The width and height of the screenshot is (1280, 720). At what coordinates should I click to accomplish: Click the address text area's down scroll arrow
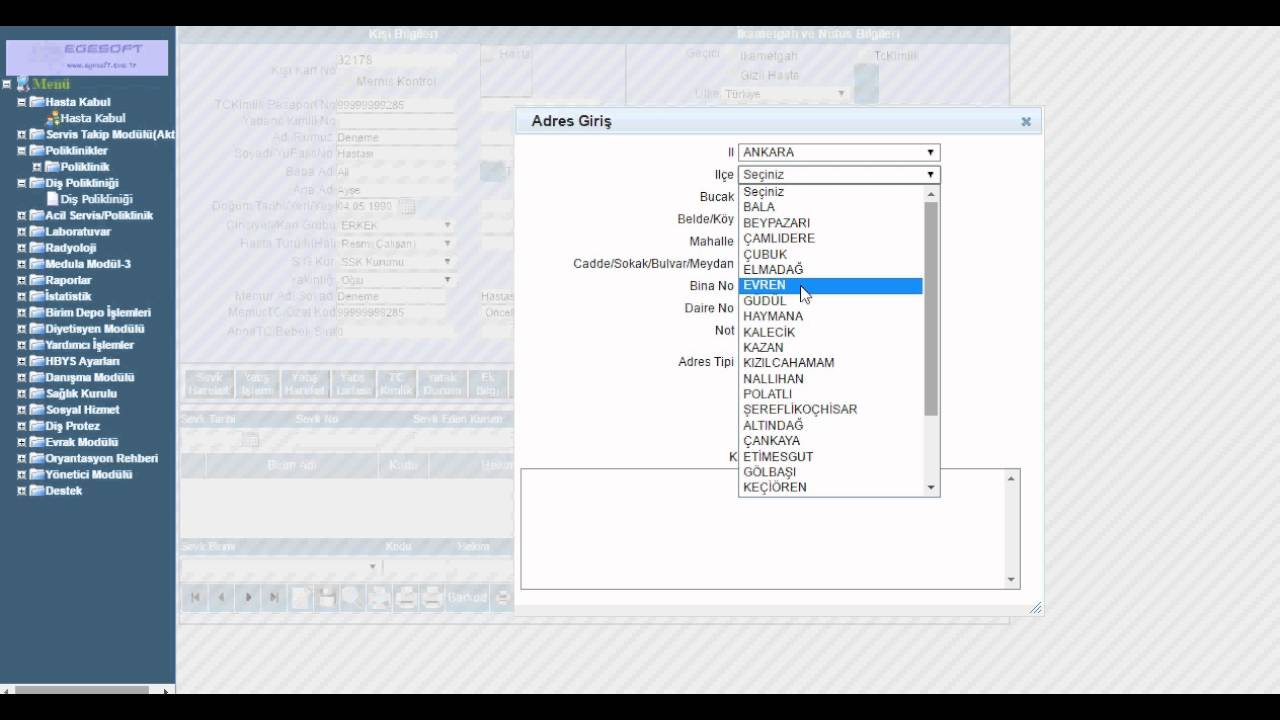pyautogui.click(x=1012, y=580)
